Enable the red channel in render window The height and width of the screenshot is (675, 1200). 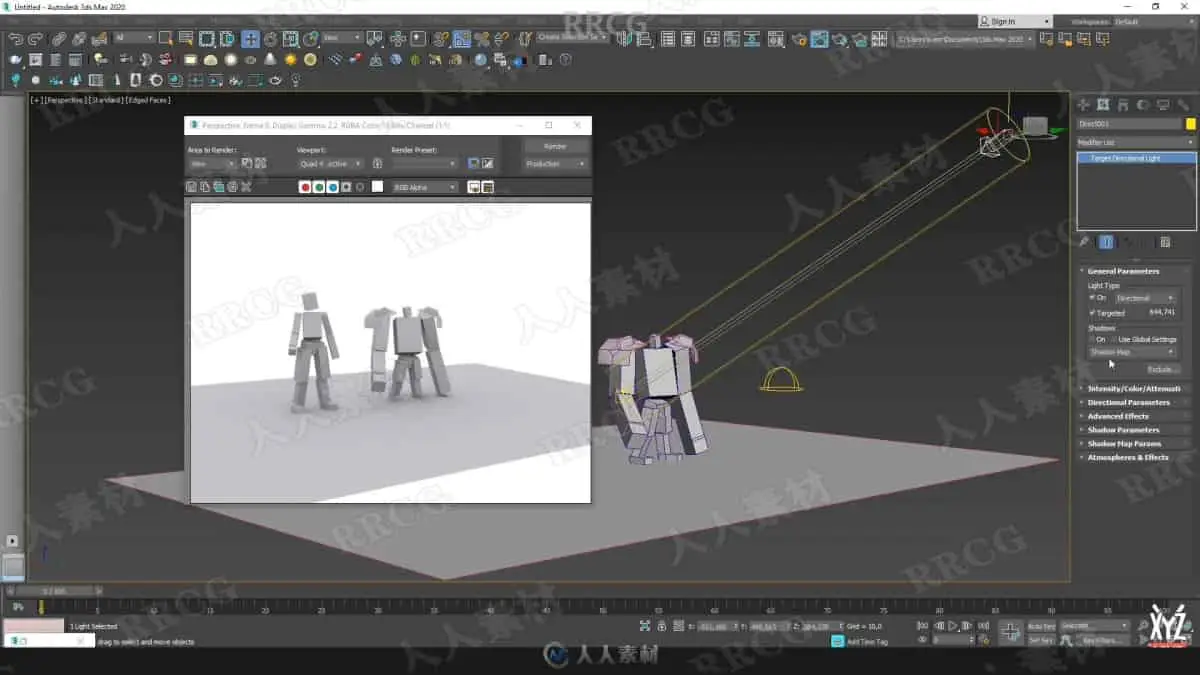click(306, 187)
